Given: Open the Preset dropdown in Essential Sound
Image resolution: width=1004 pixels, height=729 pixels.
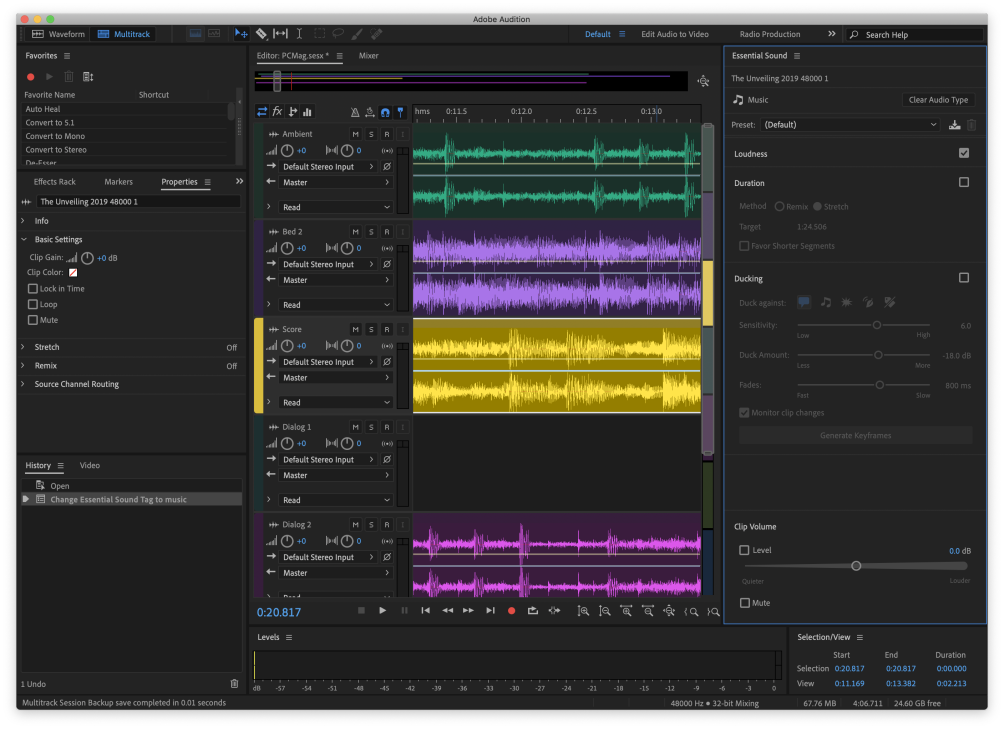Looking at the screenshot, I should click(850, 125).
